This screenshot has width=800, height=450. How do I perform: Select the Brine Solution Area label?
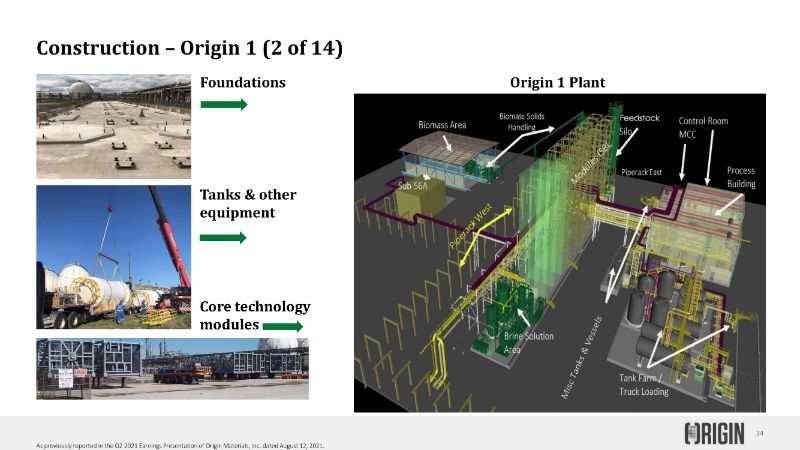[x=528, y=343]
